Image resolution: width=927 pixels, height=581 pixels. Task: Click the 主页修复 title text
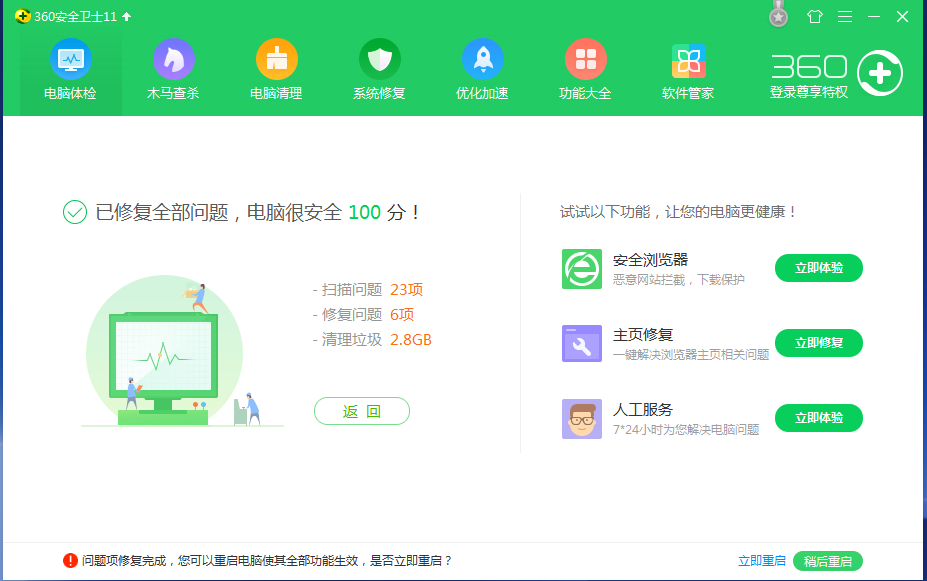[643, 335]
